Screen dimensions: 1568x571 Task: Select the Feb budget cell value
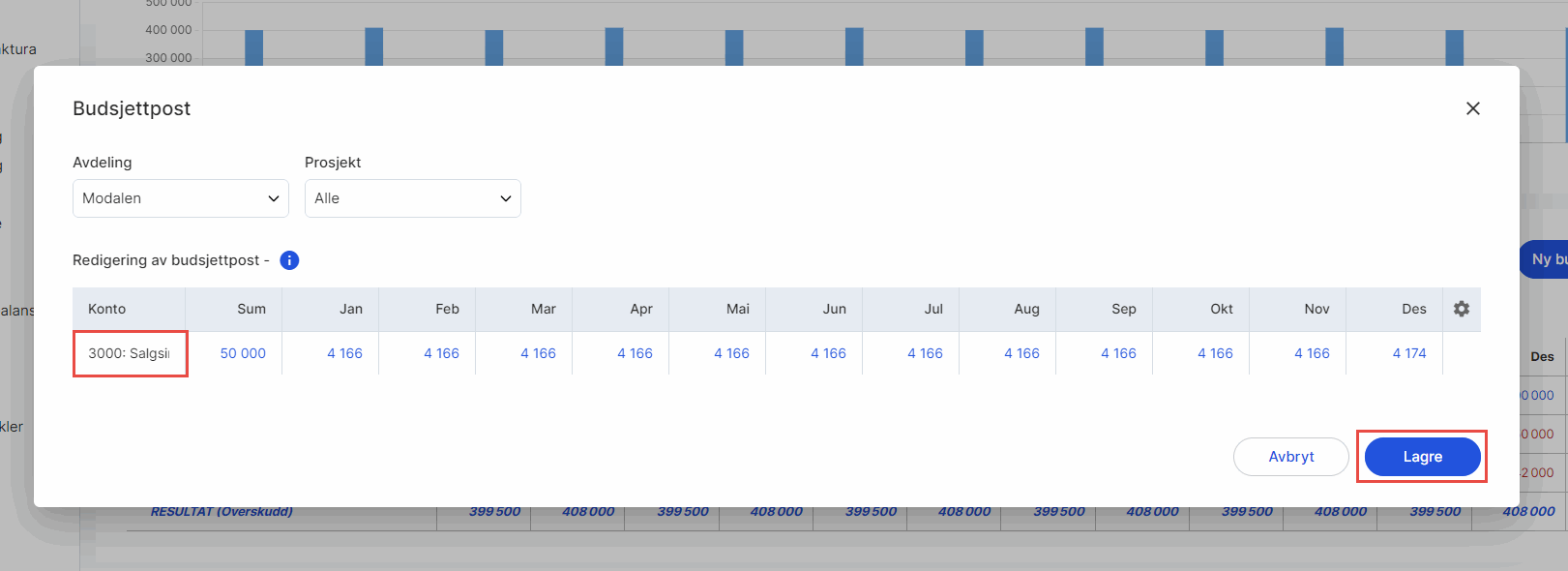click(441, 353)
